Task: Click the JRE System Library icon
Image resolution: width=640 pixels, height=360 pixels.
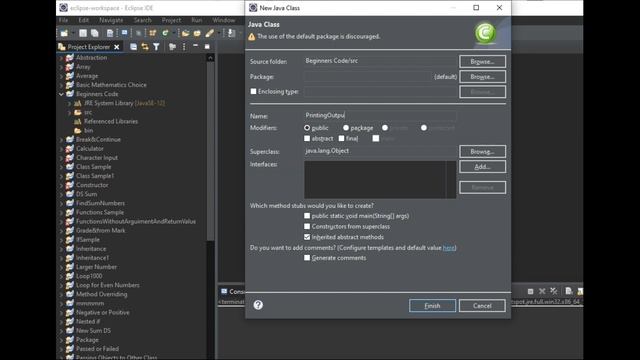Action: 78,103
